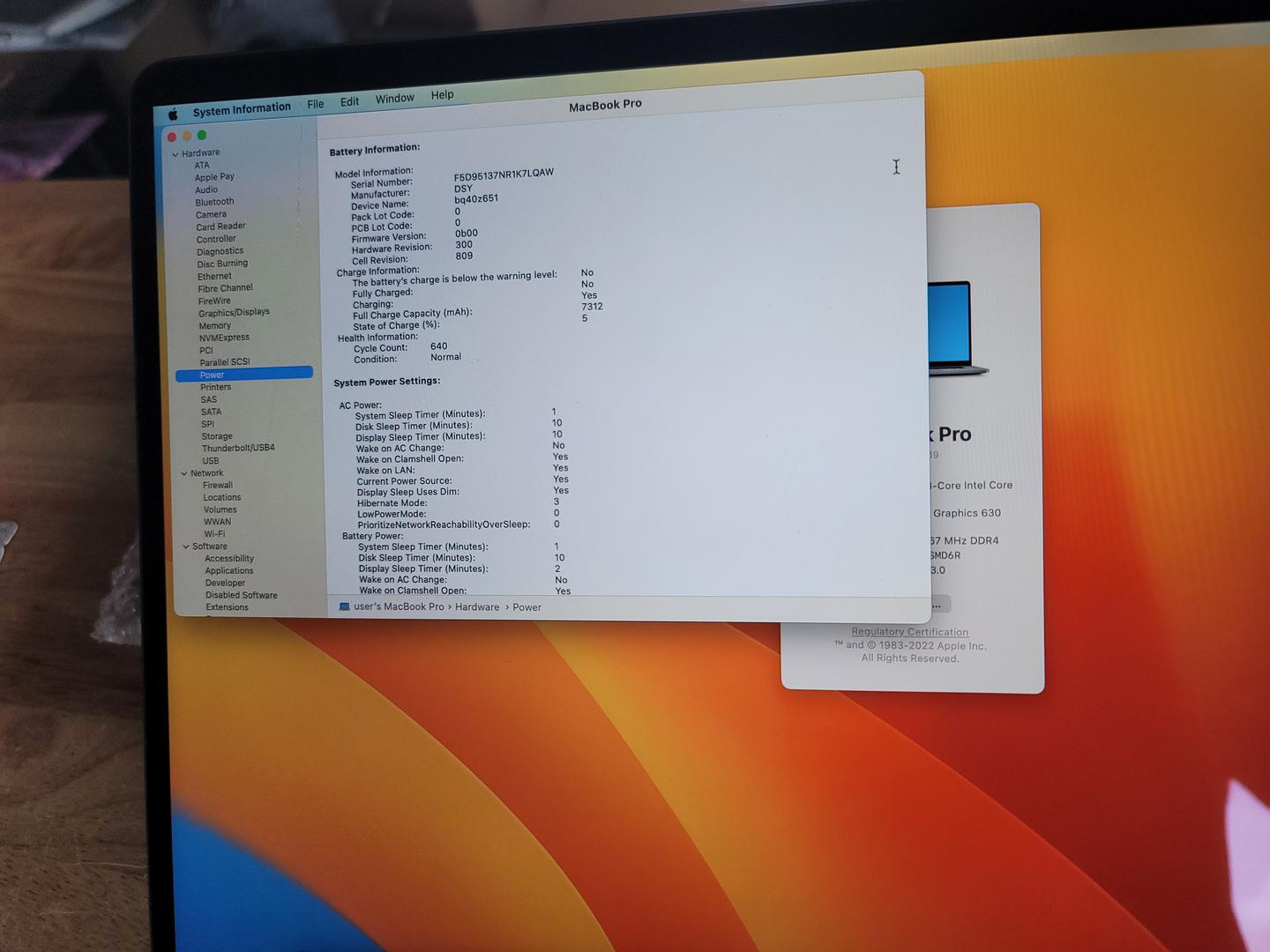
Task: Select Controller in the sidebar
Action: [216, 239]
